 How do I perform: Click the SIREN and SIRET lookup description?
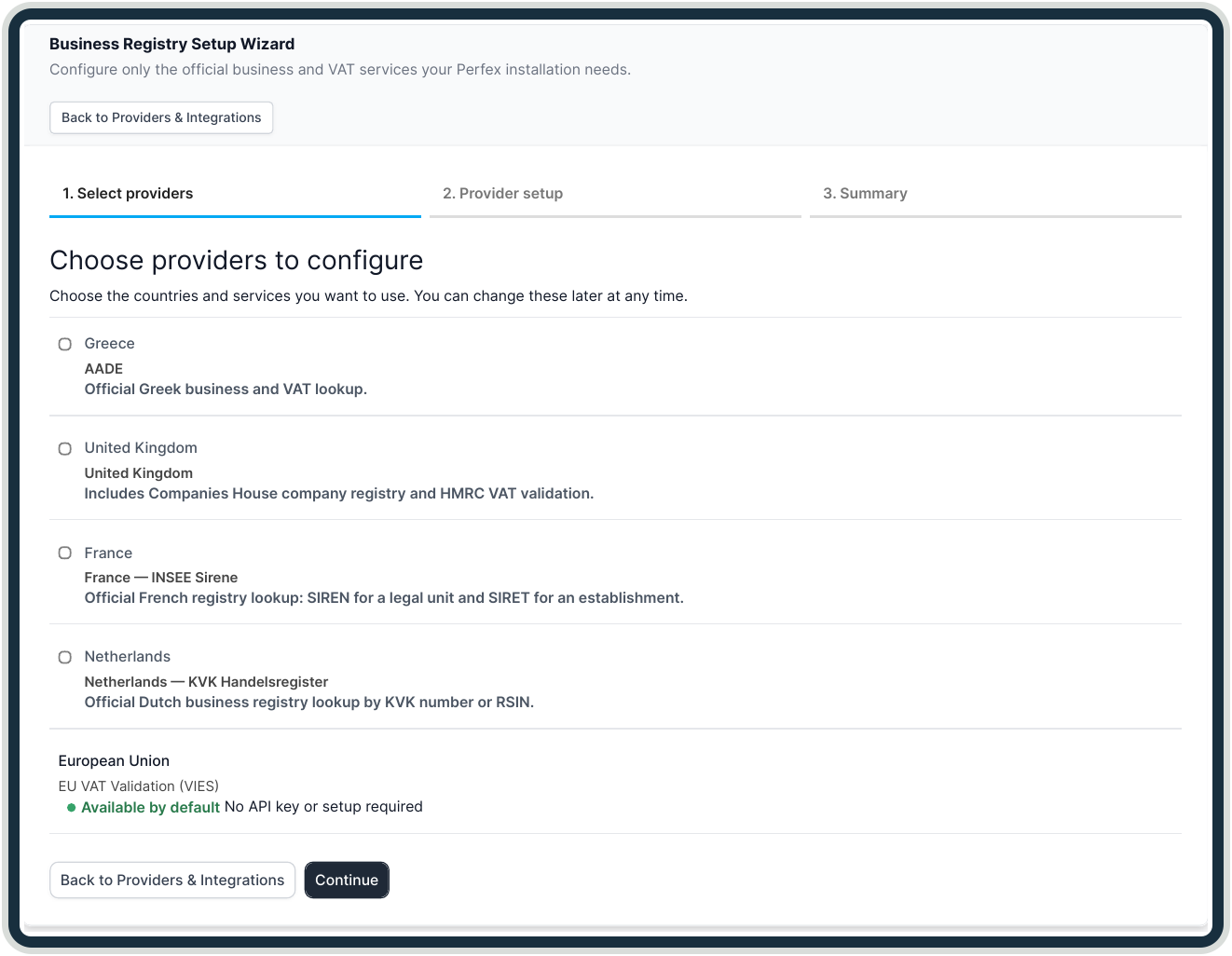pyautogui.click(x=384, y=598)
